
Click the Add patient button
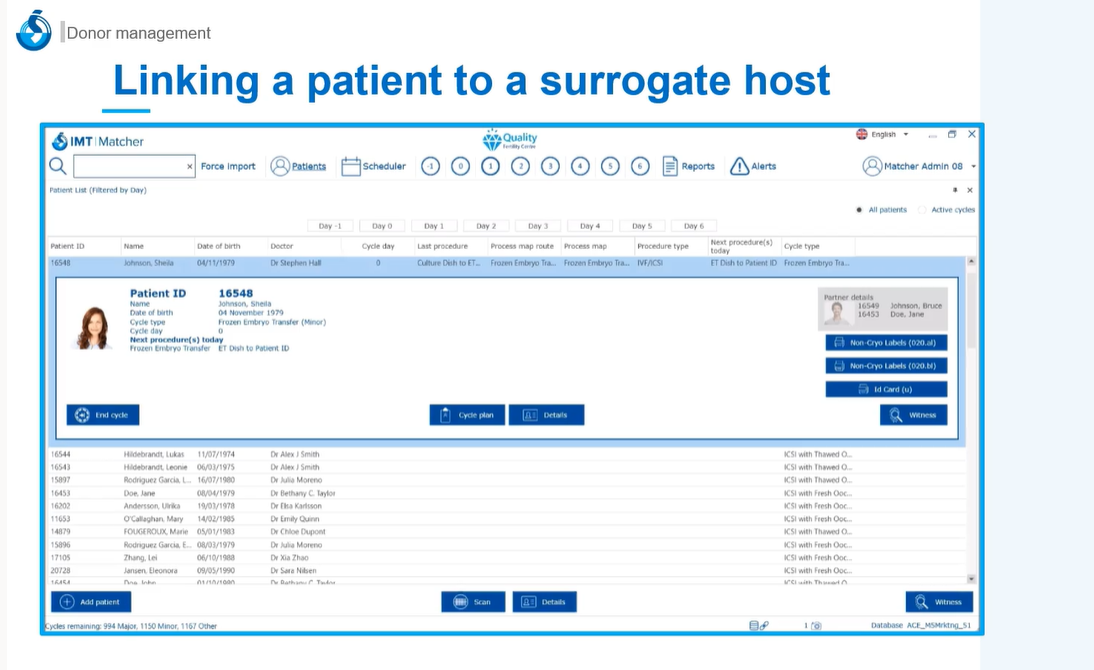[91, 602]
